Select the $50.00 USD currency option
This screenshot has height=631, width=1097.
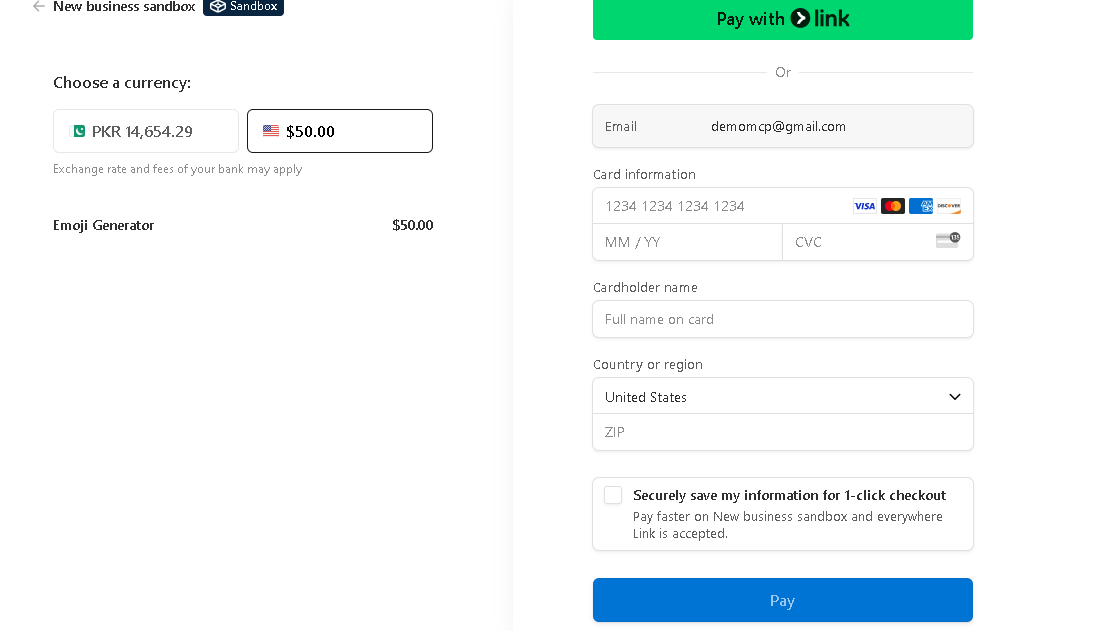[x=340, y=131]
